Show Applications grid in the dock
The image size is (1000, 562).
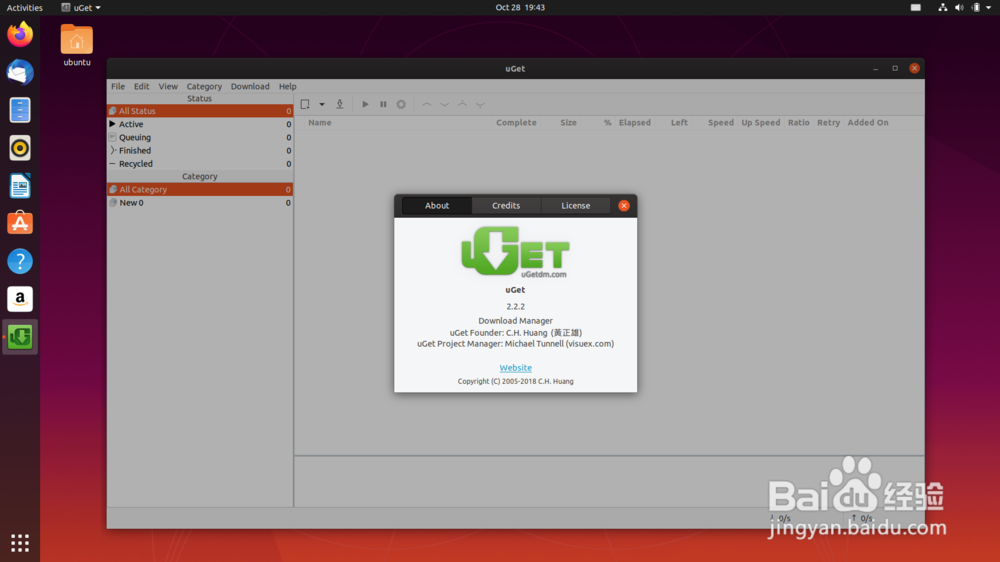pos(20,543)
